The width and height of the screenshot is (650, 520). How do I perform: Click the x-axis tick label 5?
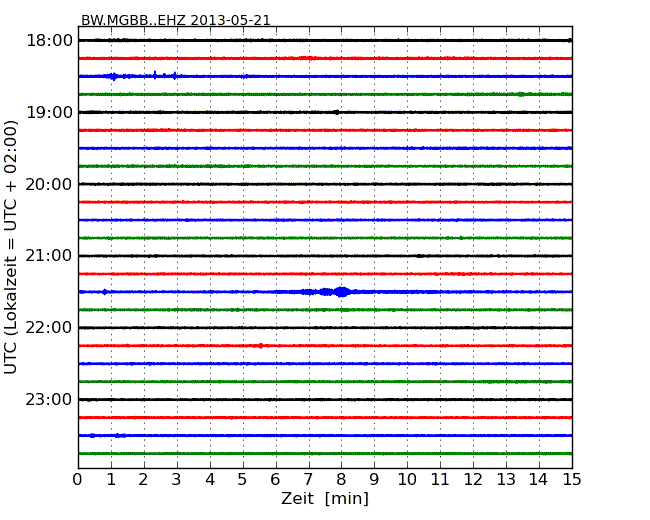click(x=243, y=480)
